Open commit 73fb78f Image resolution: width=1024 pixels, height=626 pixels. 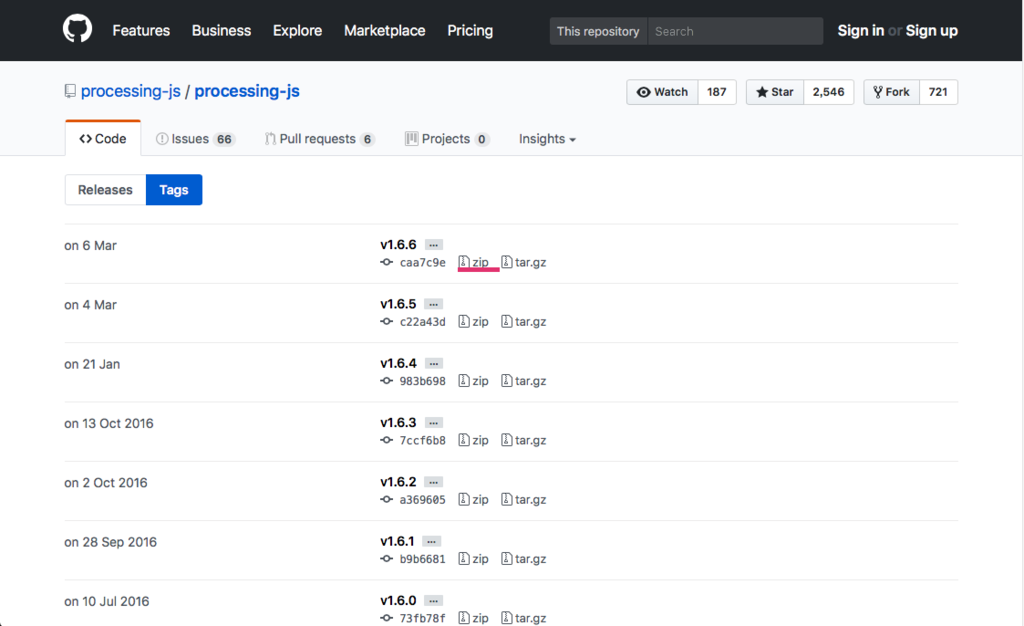point(423,619)
